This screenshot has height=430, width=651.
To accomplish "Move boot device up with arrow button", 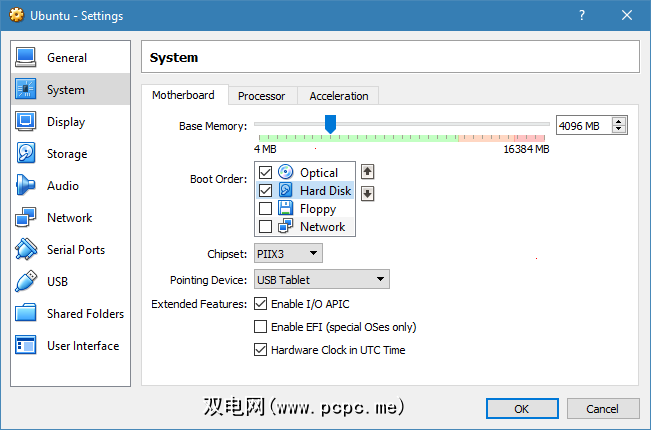I will pyautogui.click(x=367, y=171).
